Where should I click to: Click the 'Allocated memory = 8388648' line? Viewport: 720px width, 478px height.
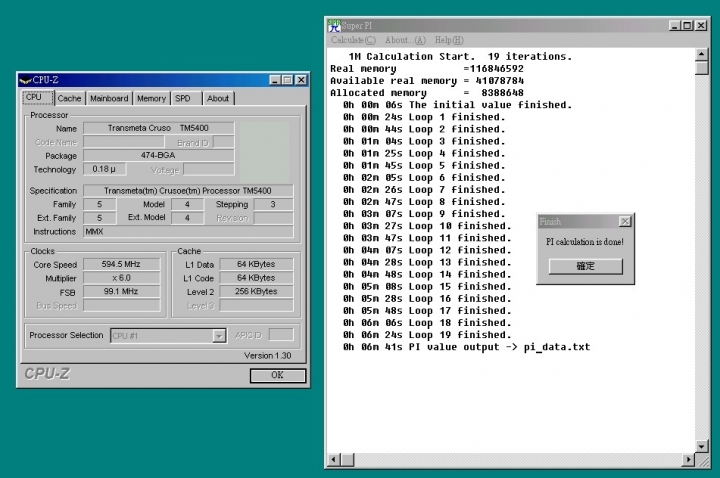(427, 93)
